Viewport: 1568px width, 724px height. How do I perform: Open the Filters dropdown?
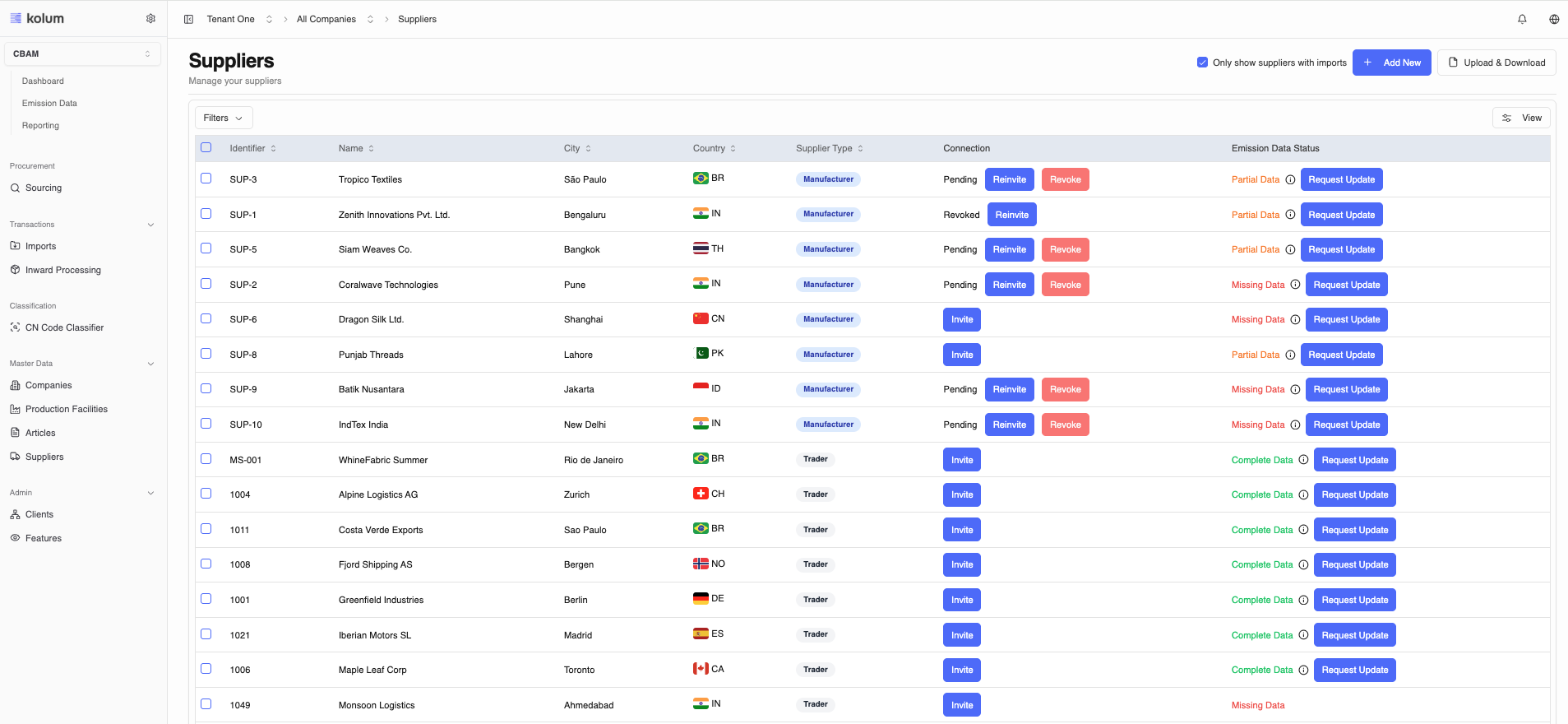(x=224, y=118)
